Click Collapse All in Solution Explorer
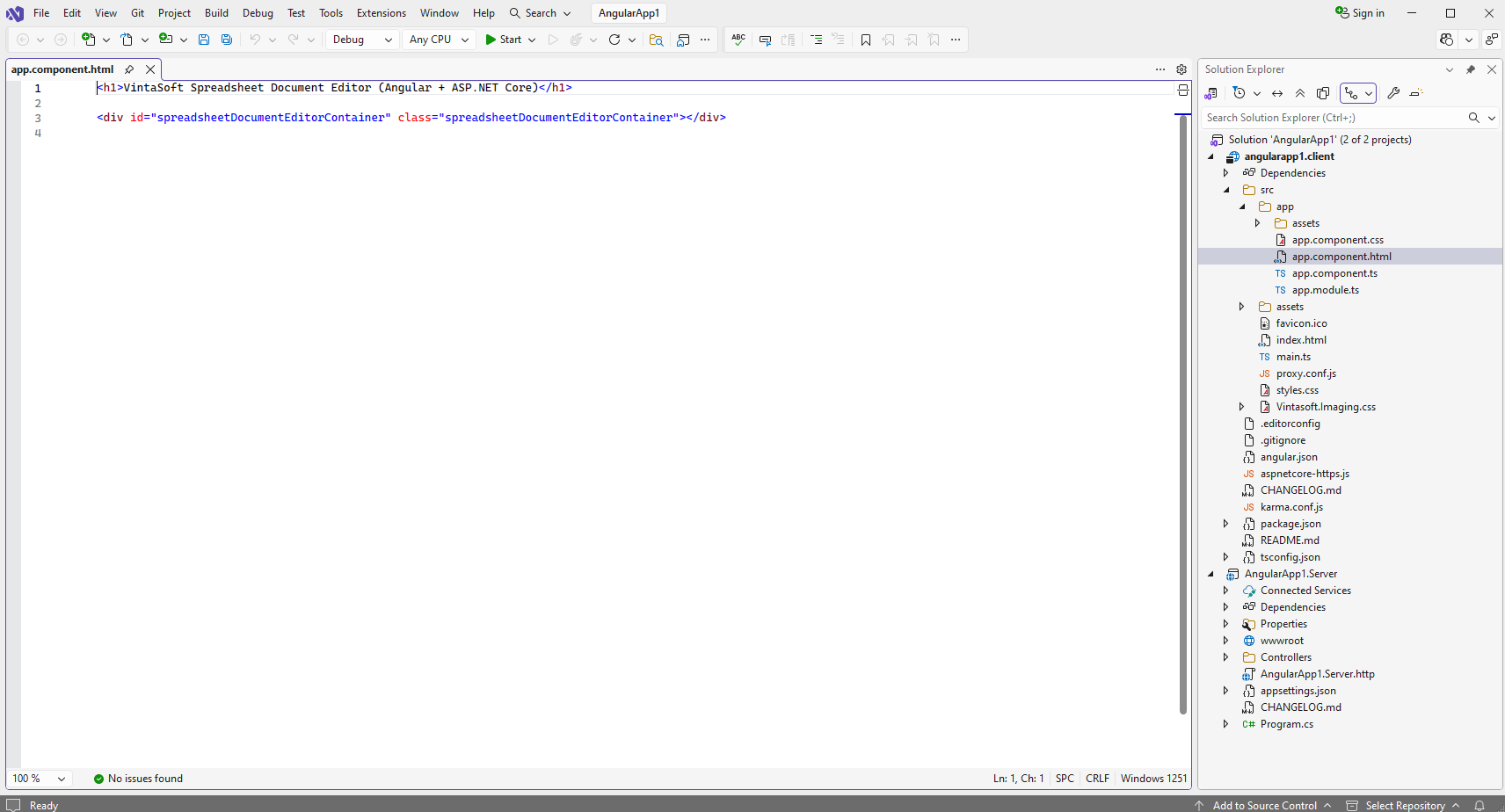1505x812 pixels. (1300, 93)
